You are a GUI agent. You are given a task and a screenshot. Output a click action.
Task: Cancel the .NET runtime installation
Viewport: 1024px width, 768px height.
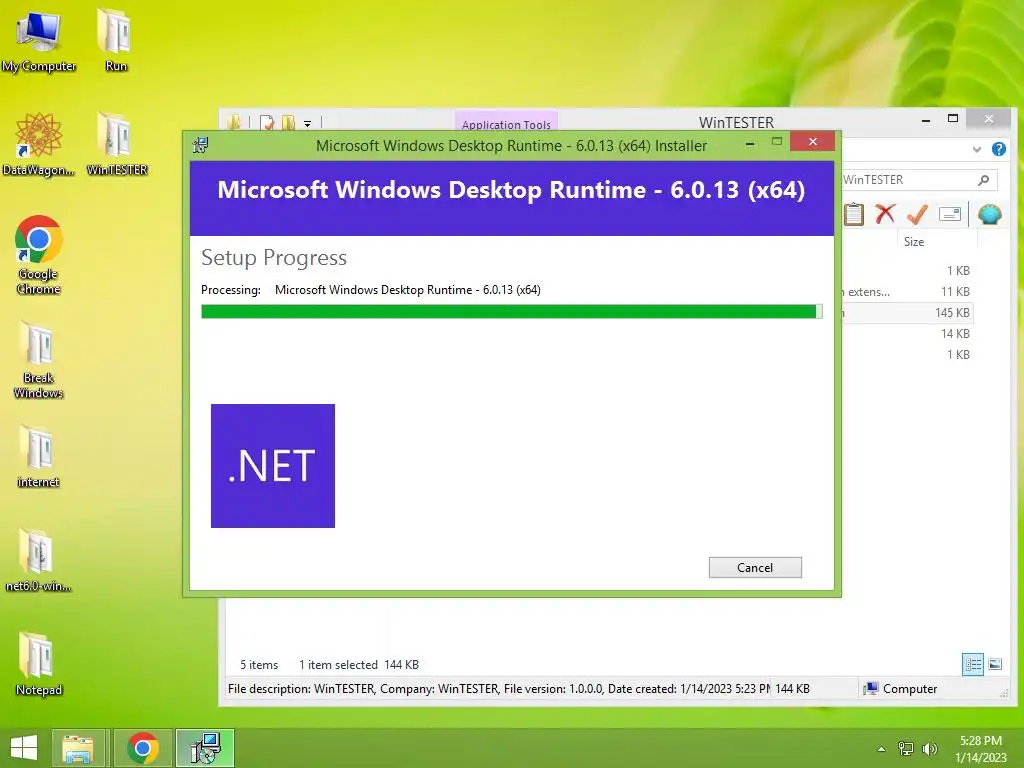pos(755,568)
